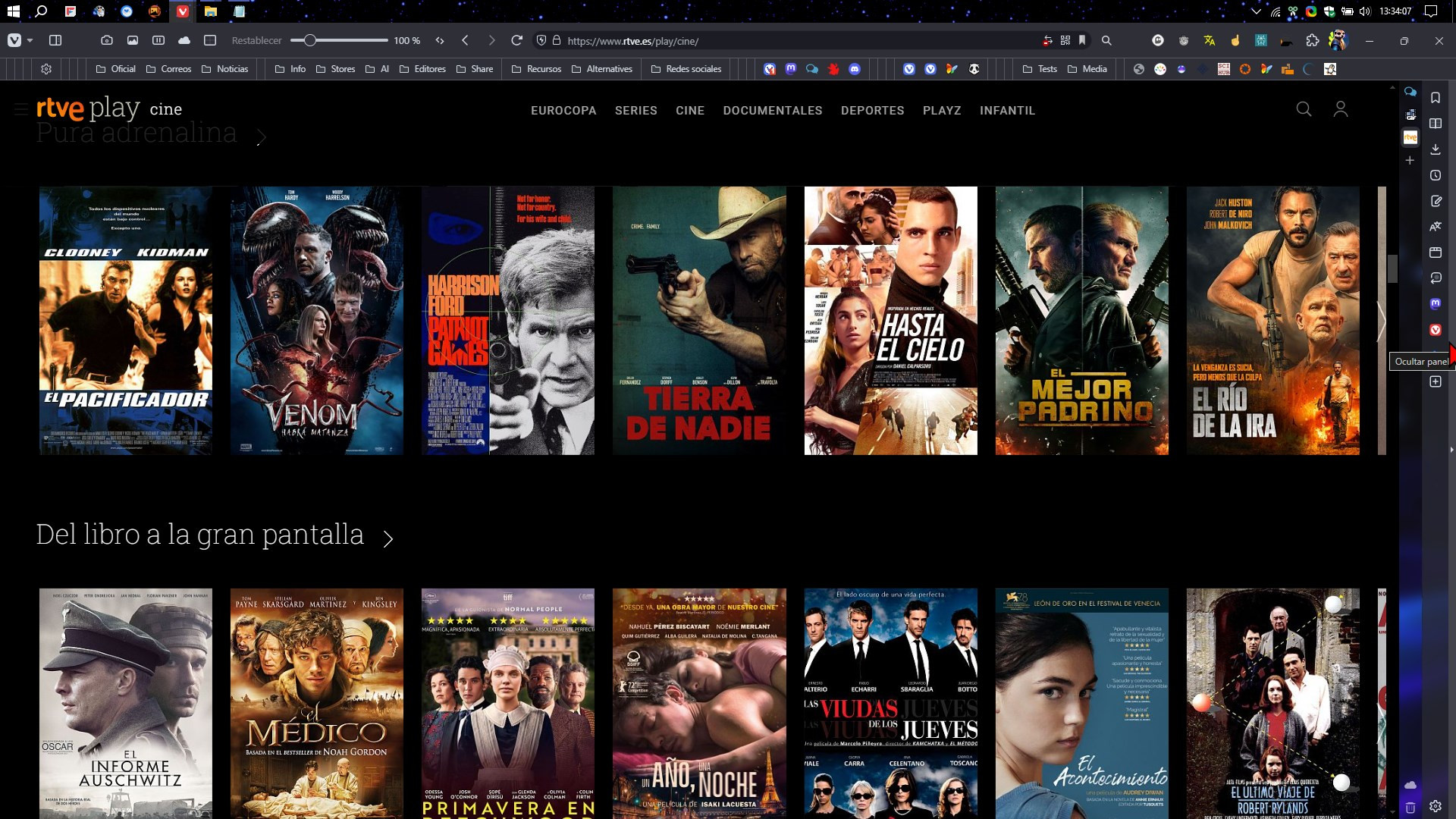Capture page with the camera icon
Viewport: 1456px width, 819px height.
(x=107, y=40)
